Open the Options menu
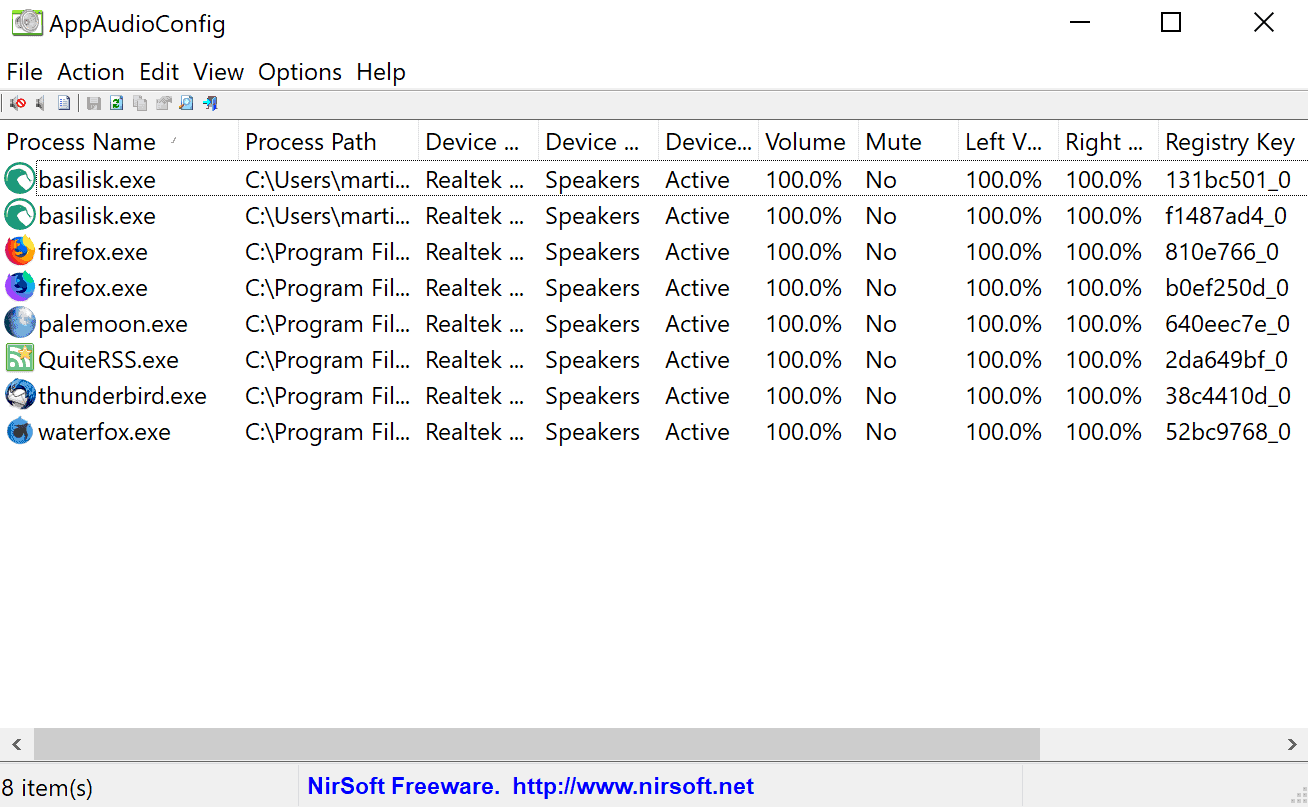The image size is (1308, 807). (300, 72)
